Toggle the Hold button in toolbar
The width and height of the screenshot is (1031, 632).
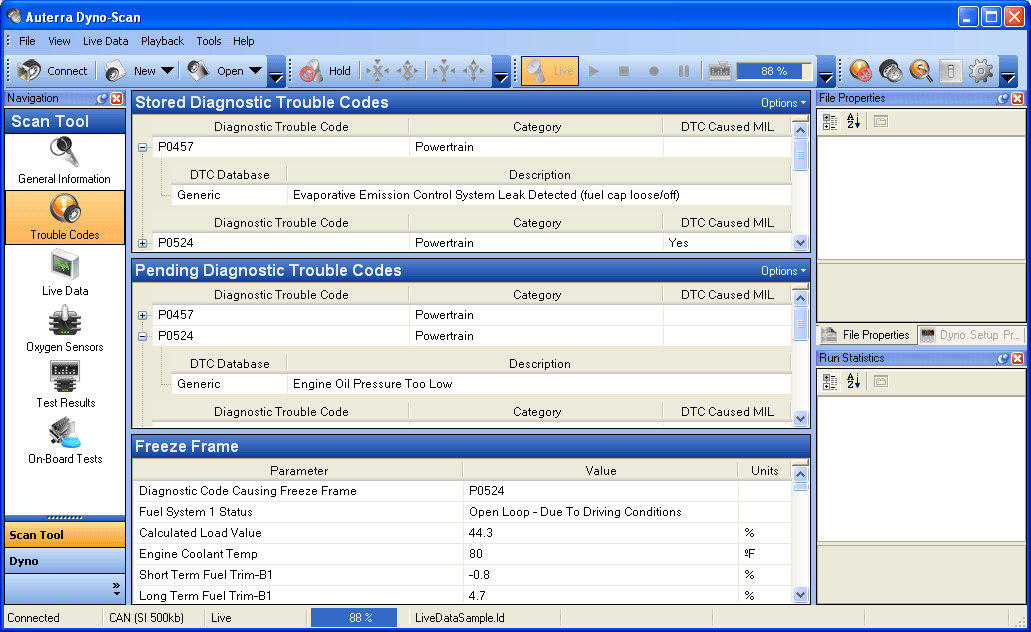coord(326,71)
